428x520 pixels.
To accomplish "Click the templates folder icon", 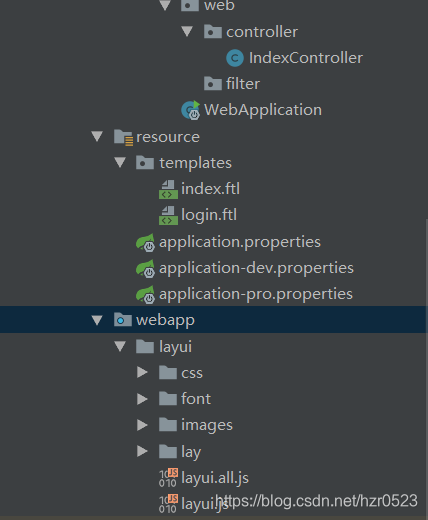I will pyautogui.click(x=145, y=163).
